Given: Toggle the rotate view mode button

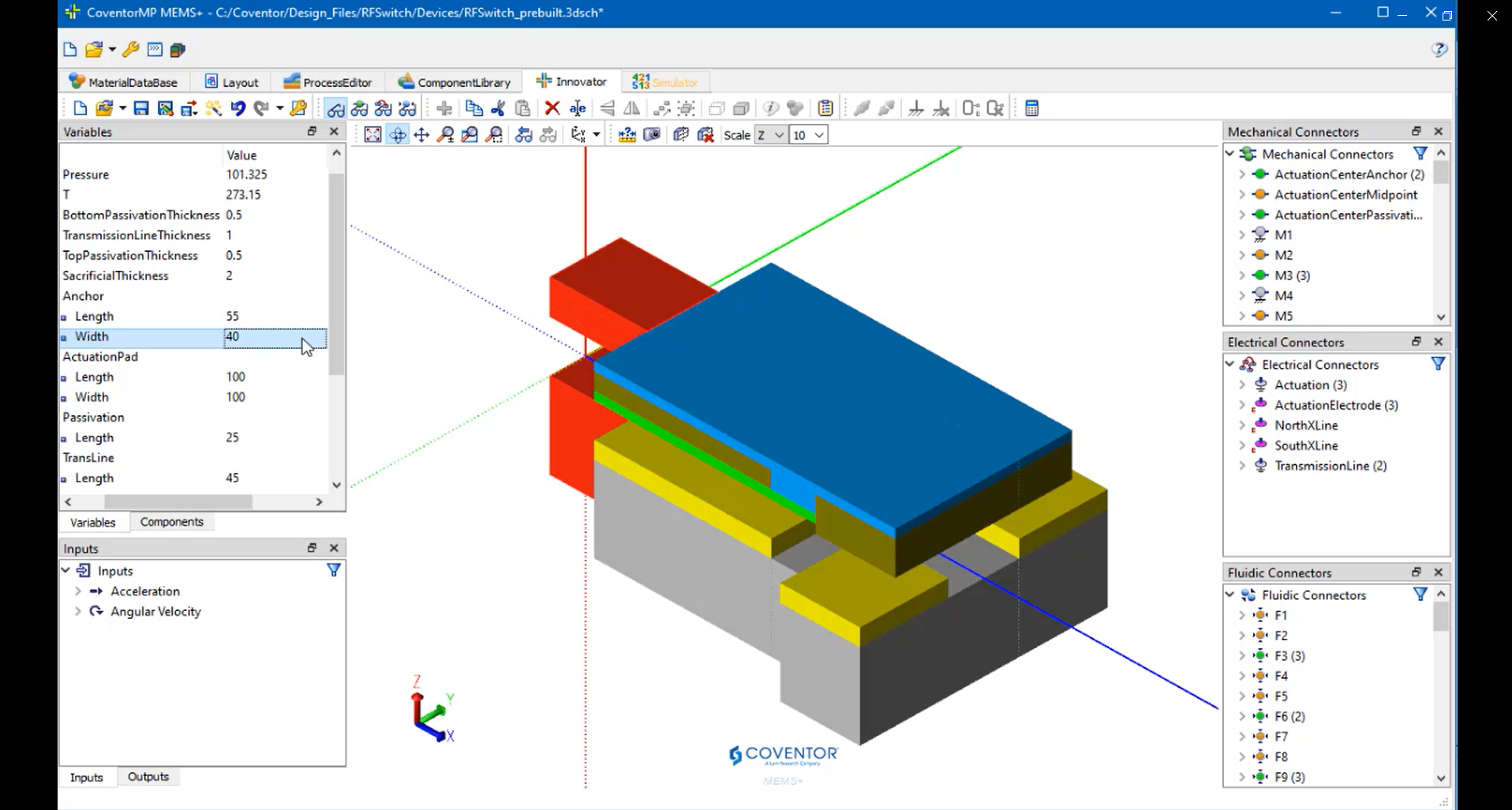Looking at the screenshot, I should point(397,135).
